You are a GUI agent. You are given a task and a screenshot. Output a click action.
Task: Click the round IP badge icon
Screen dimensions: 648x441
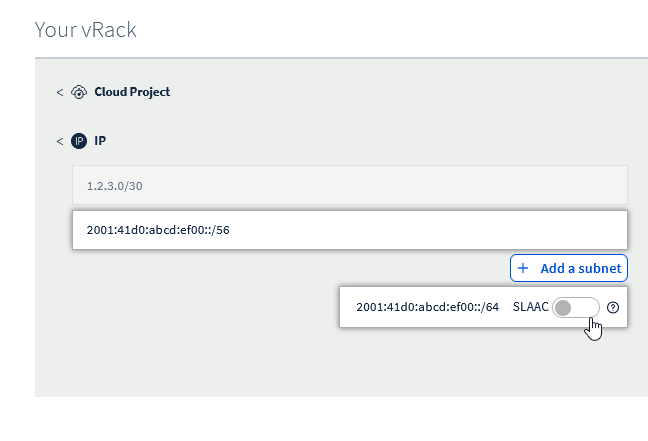[x=80, y=141]
